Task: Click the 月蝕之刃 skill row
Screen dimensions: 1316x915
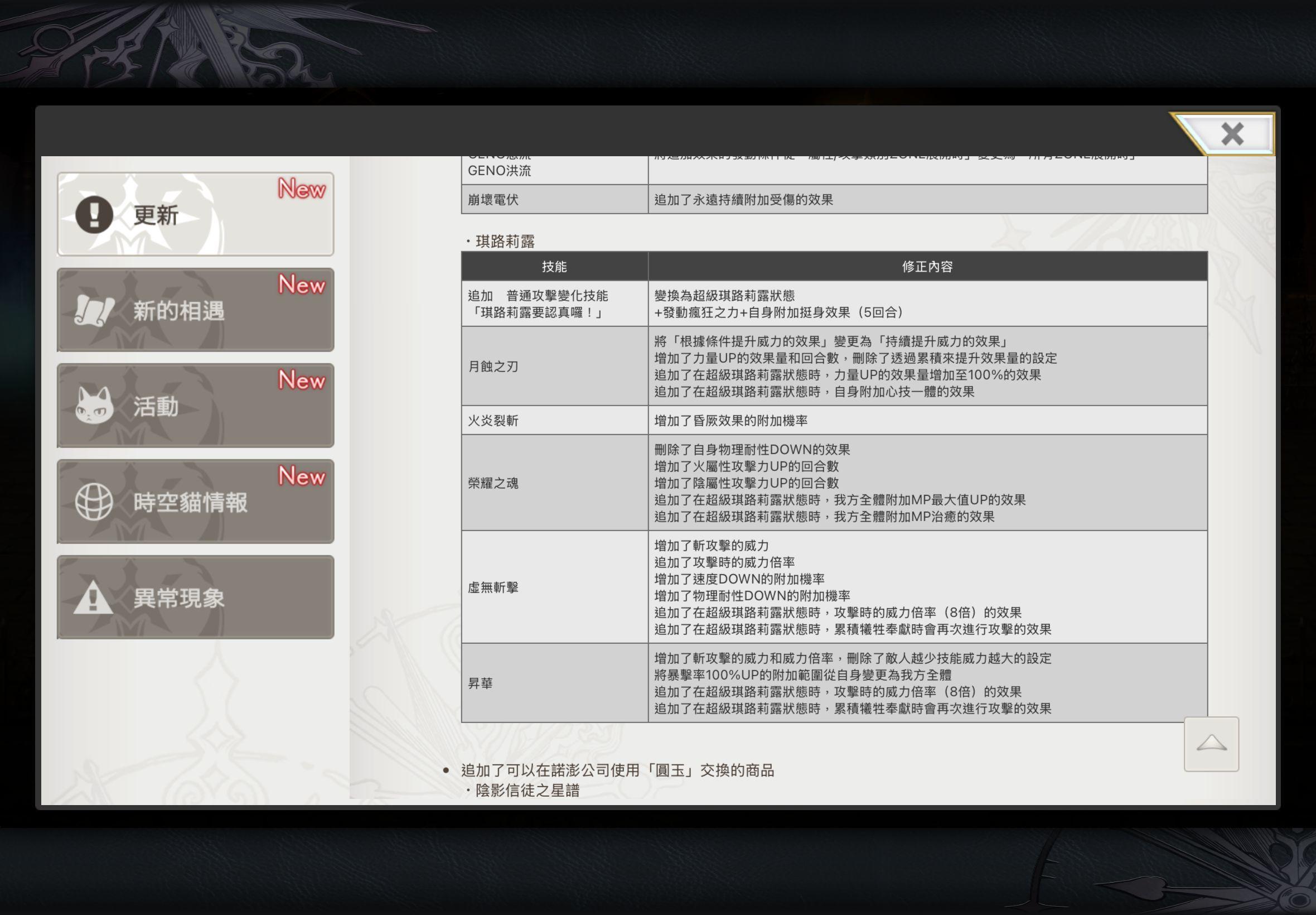Action: pos(493,367)
